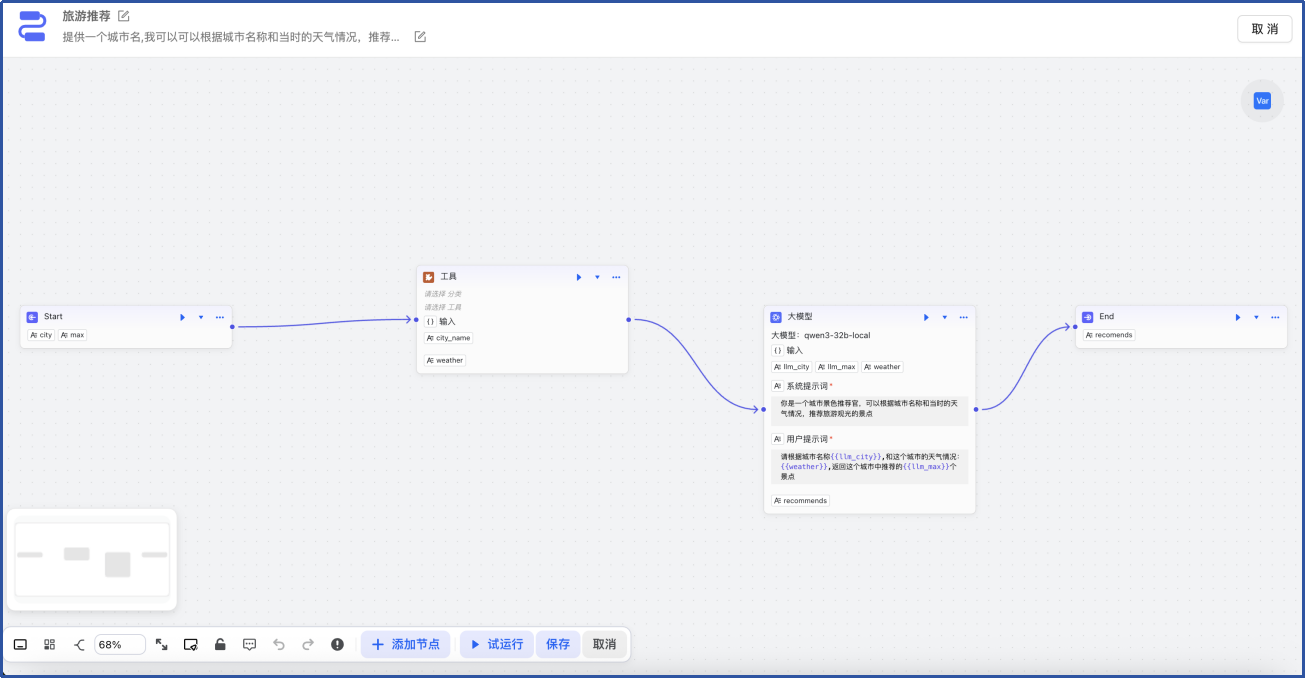Toggle the minimap display icon in toolbar
Screen dimensions: 1306x679
[x=20, y=645]
